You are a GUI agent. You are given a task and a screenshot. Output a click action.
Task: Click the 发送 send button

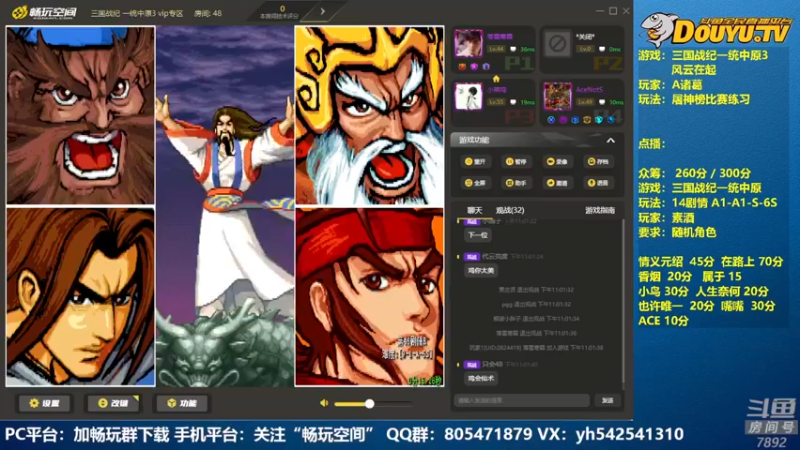(x=607, y=401)
